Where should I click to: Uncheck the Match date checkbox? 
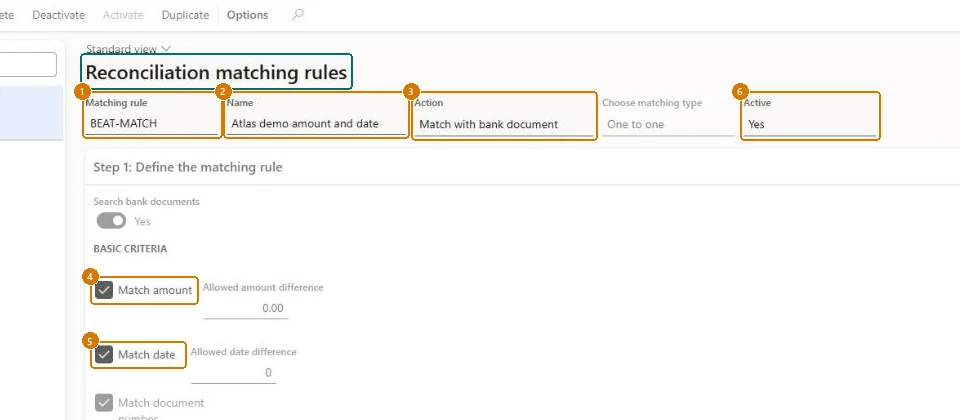pyautogui.click(x=104, y=354)
